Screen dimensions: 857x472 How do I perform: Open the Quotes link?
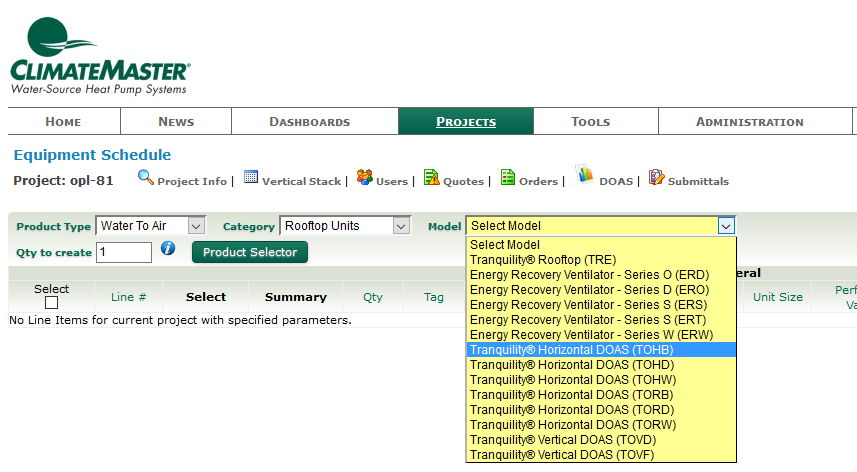(463, 181)
